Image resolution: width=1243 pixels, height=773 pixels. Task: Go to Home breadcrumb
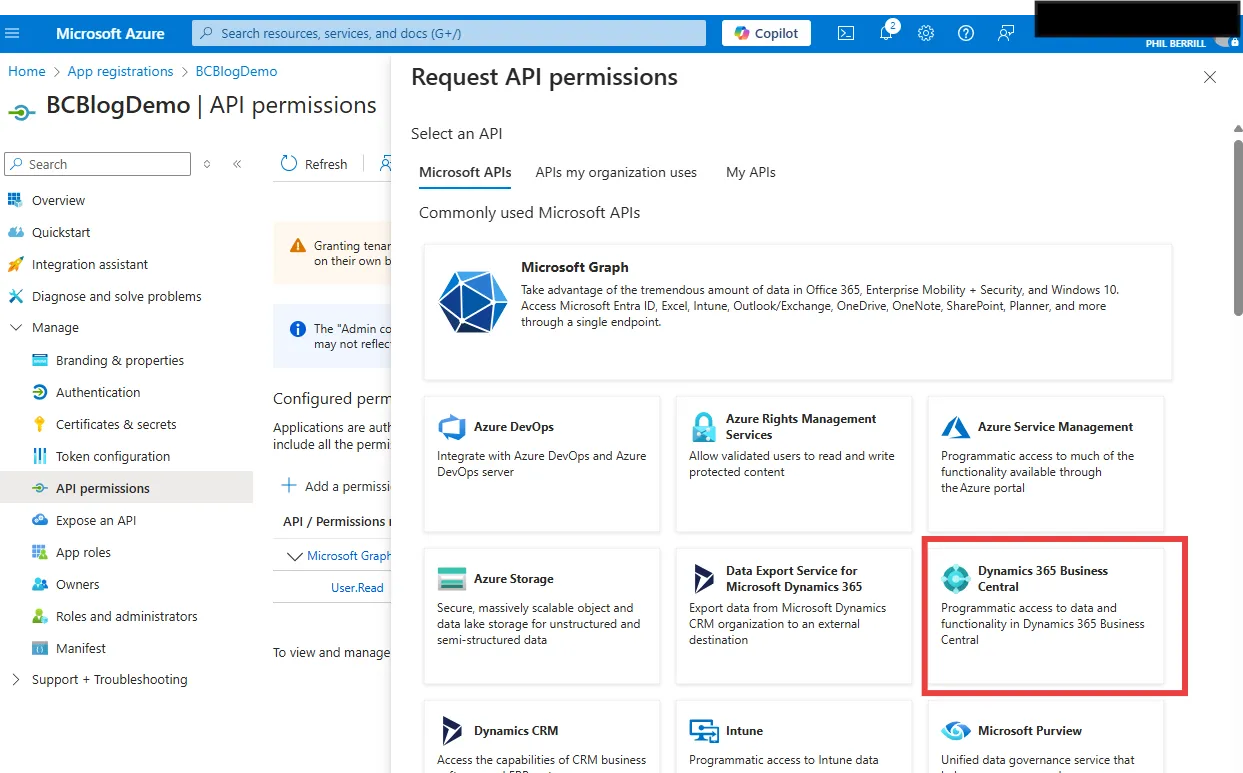[27, 71]
